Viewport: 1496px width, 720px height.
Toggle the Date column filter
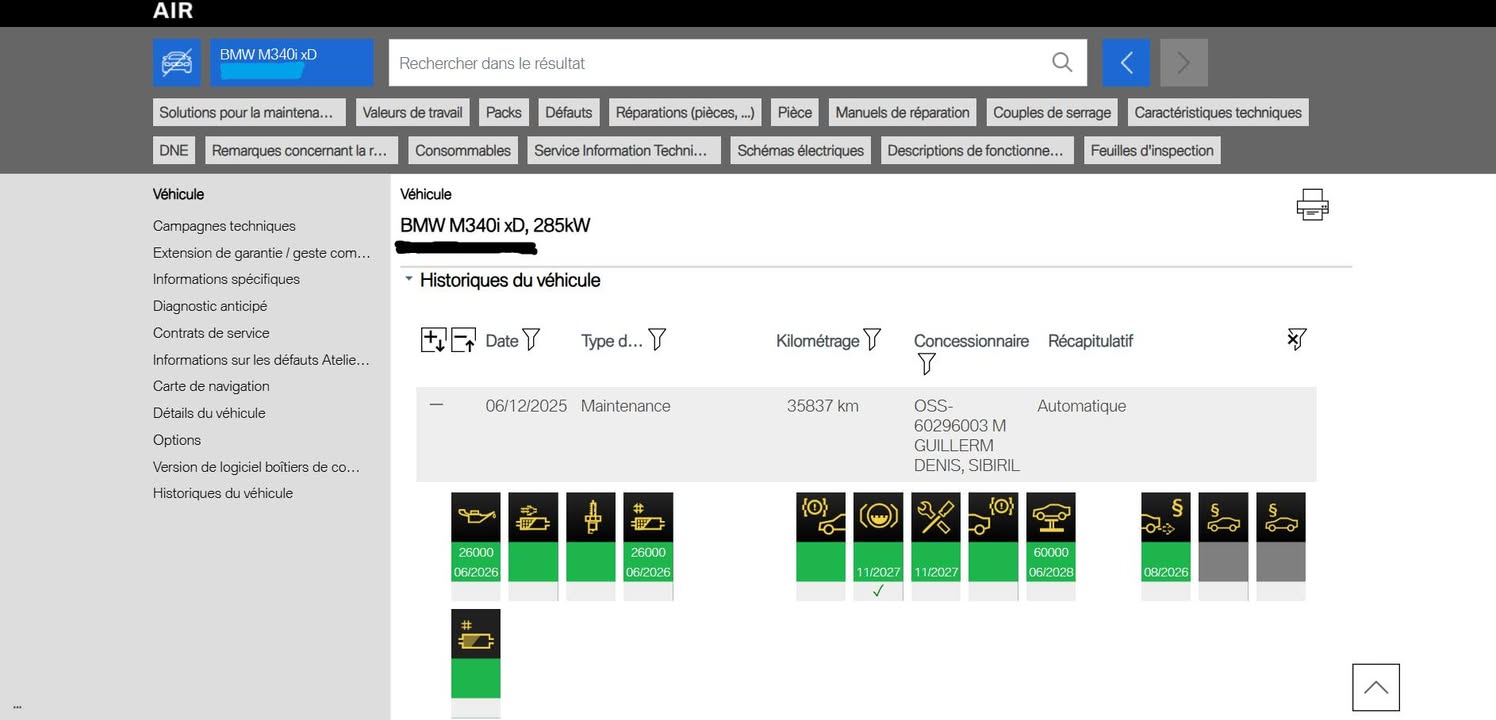(x=531, y=340)
